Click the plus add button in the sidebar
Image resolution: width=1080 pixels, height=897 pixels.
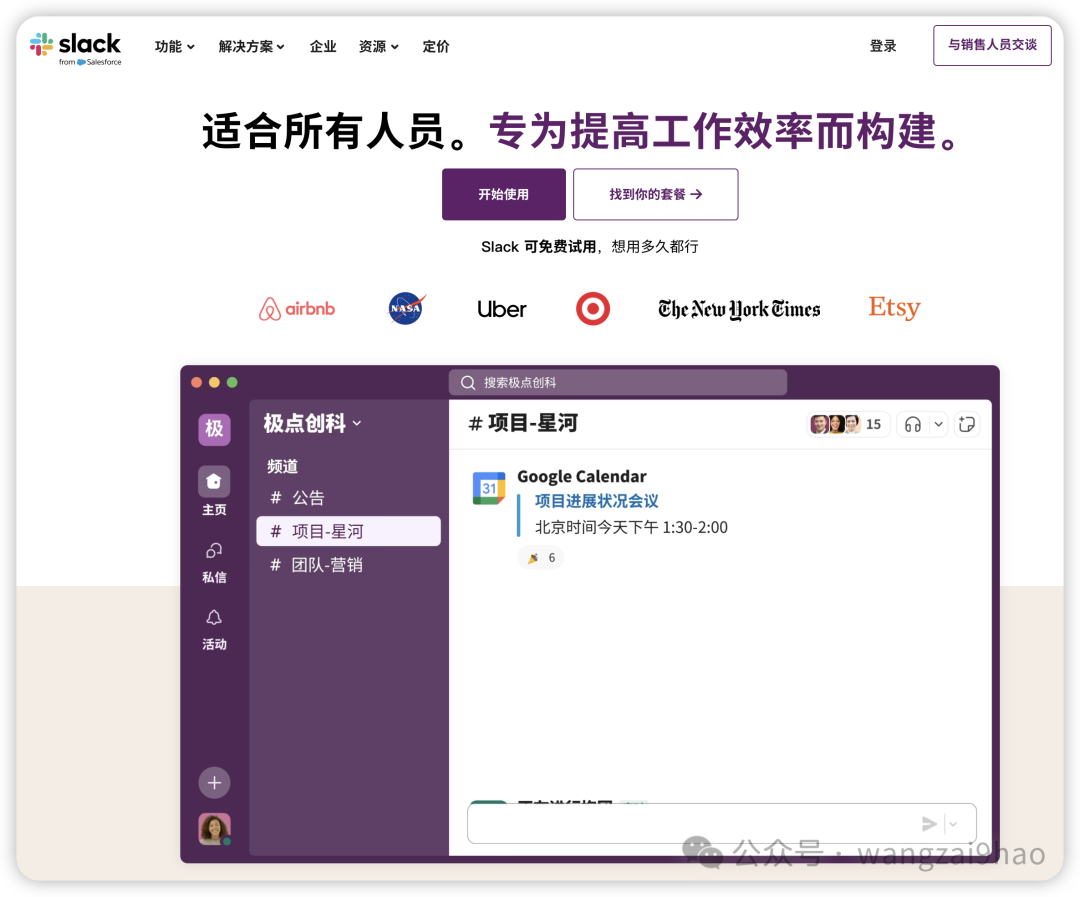(214, 783)
